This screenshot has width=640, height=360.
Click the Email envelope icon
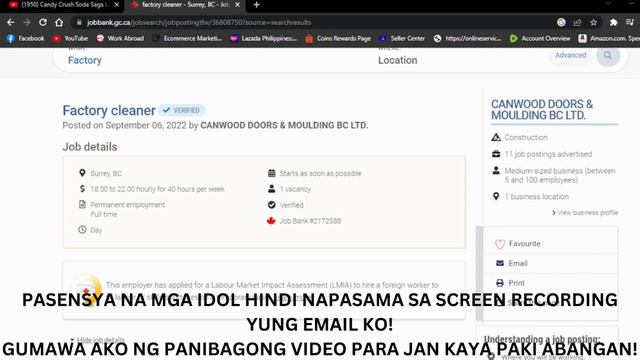click(x=500, y=263)
